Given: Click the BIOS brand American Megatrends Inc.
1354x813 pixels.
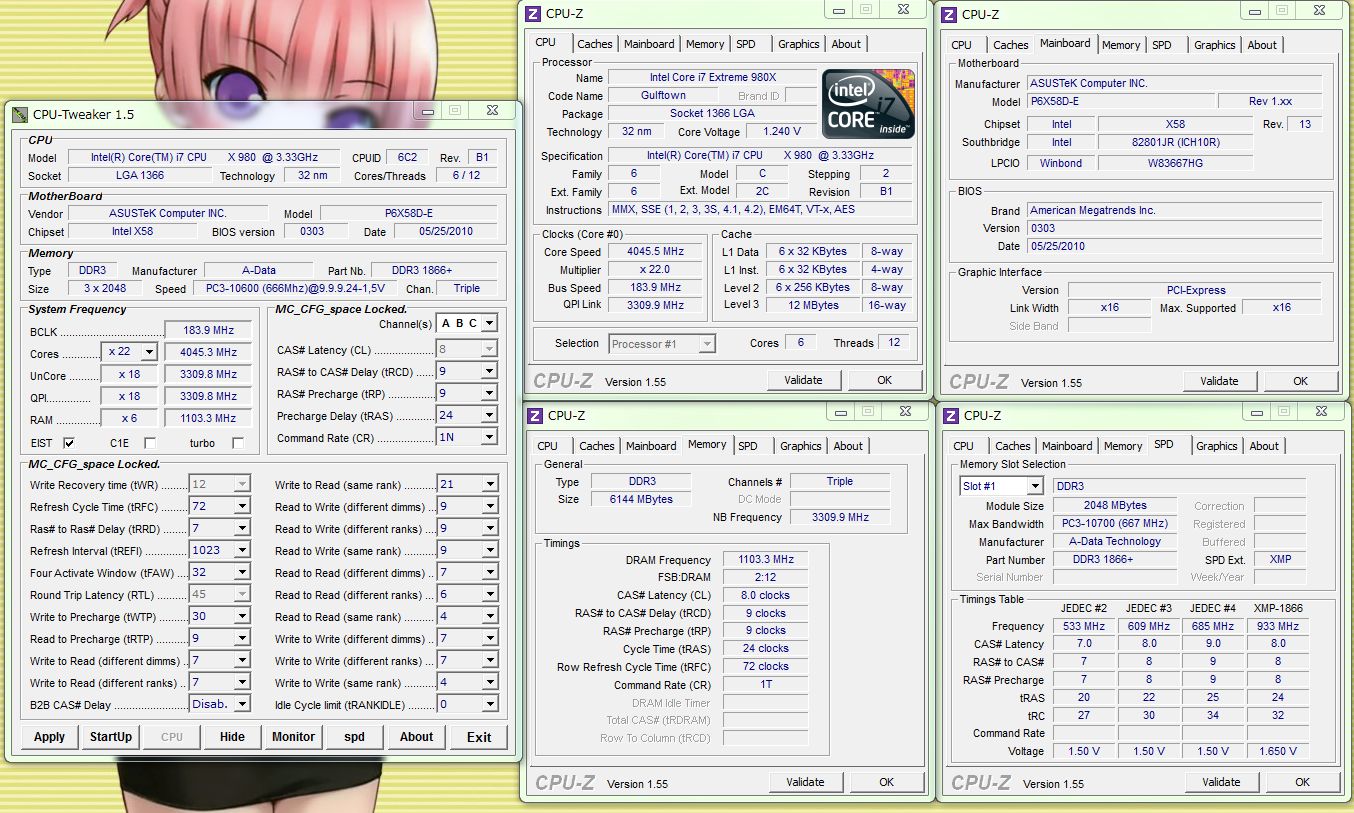Looking at the screenshot, I should pyautogui.click(x=1175, y=211).
